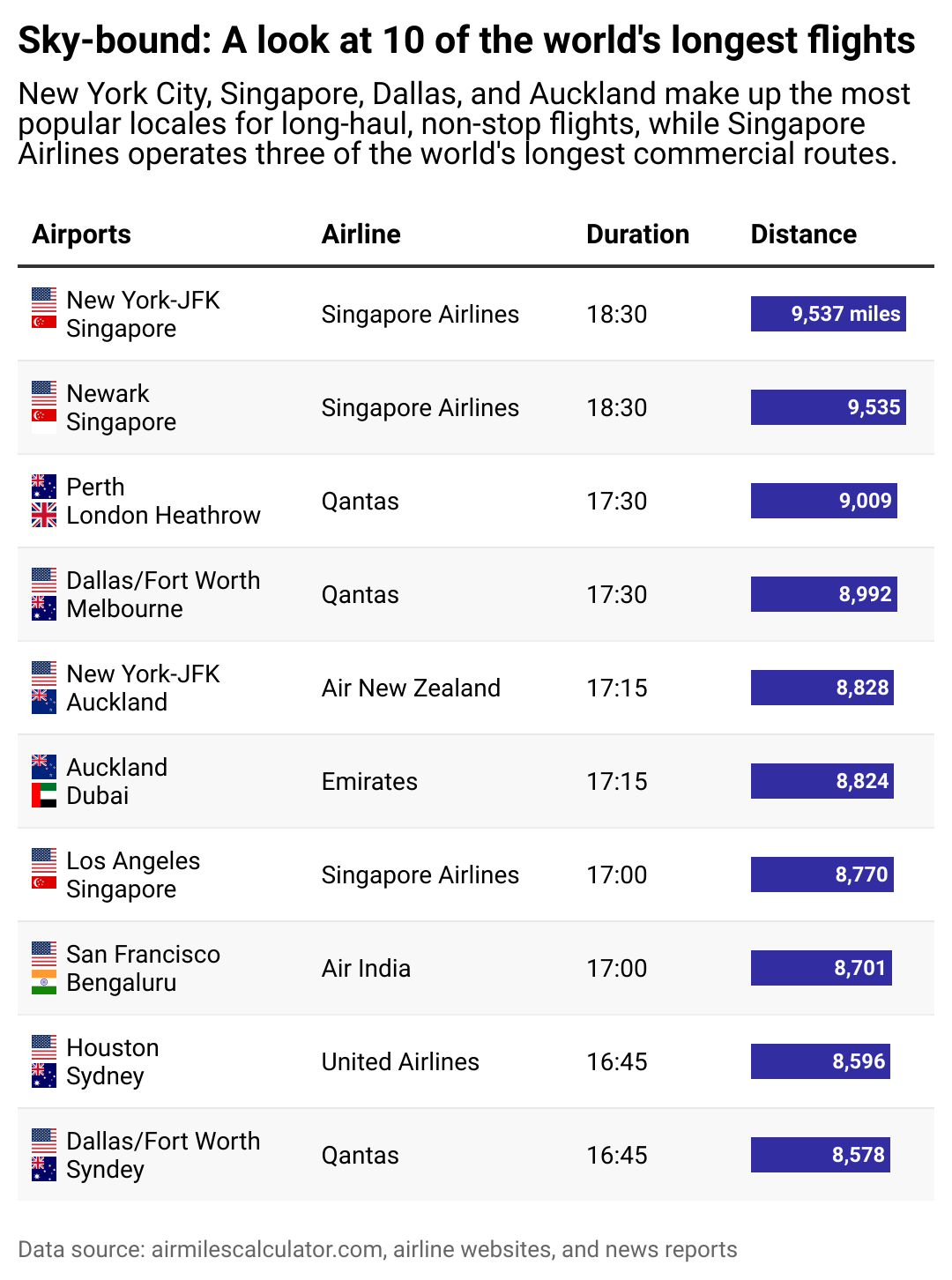The image size is (952, 1280).
Task: Click the US flag beside Los Angeles
Action: pos(44,860)
